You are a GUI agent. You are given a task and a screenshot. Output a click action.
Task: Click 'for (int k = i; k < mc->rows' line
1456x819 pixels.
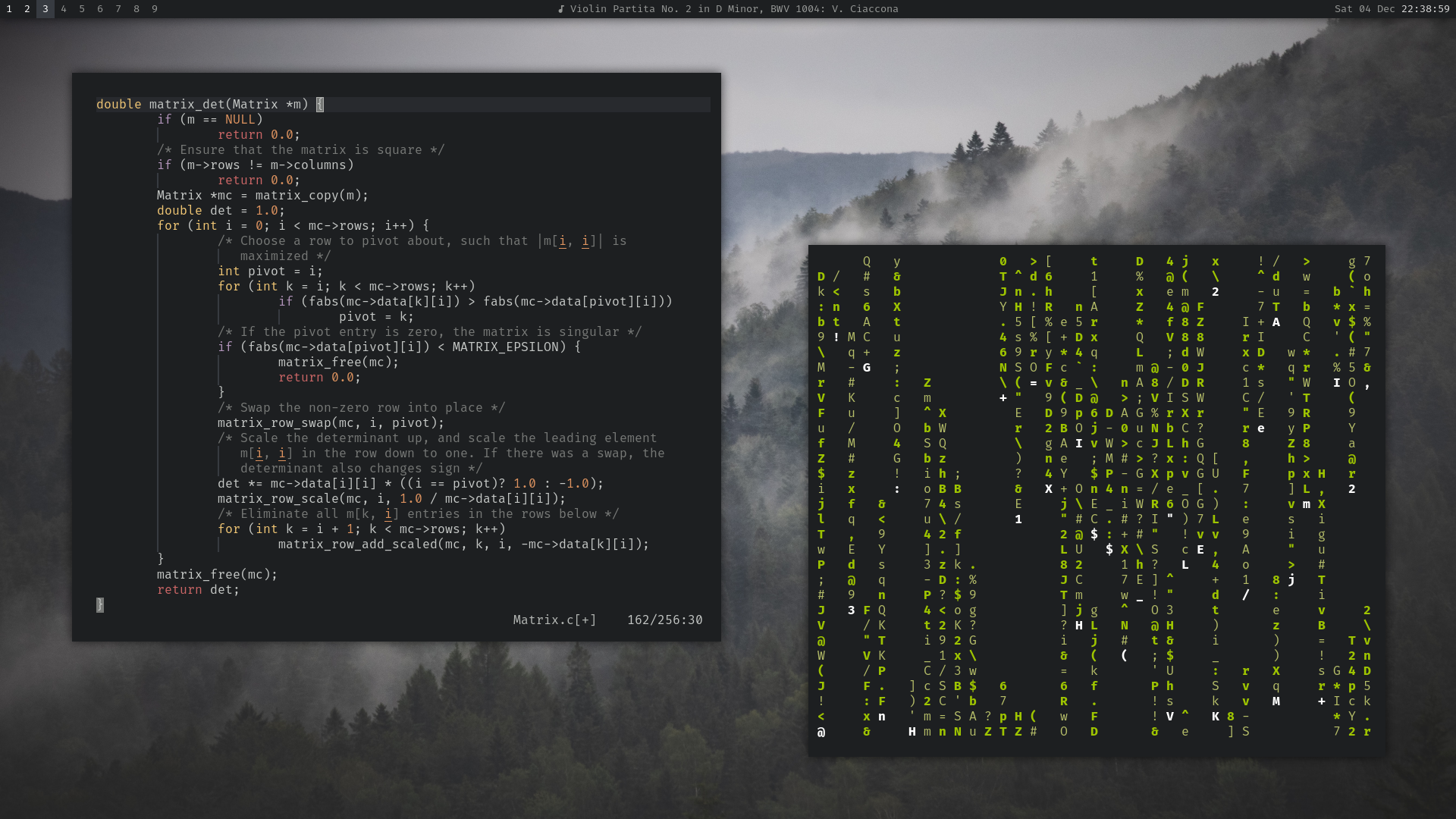pyautogui.click(x=347, y=286)
